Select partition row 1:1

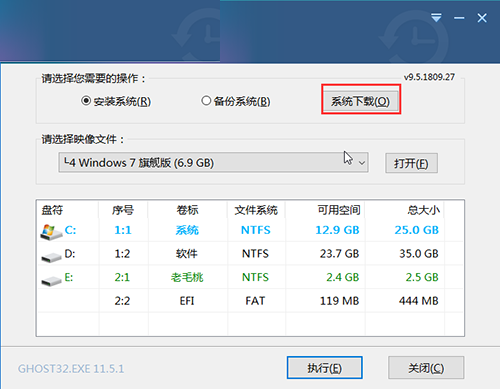pos(250,230)
